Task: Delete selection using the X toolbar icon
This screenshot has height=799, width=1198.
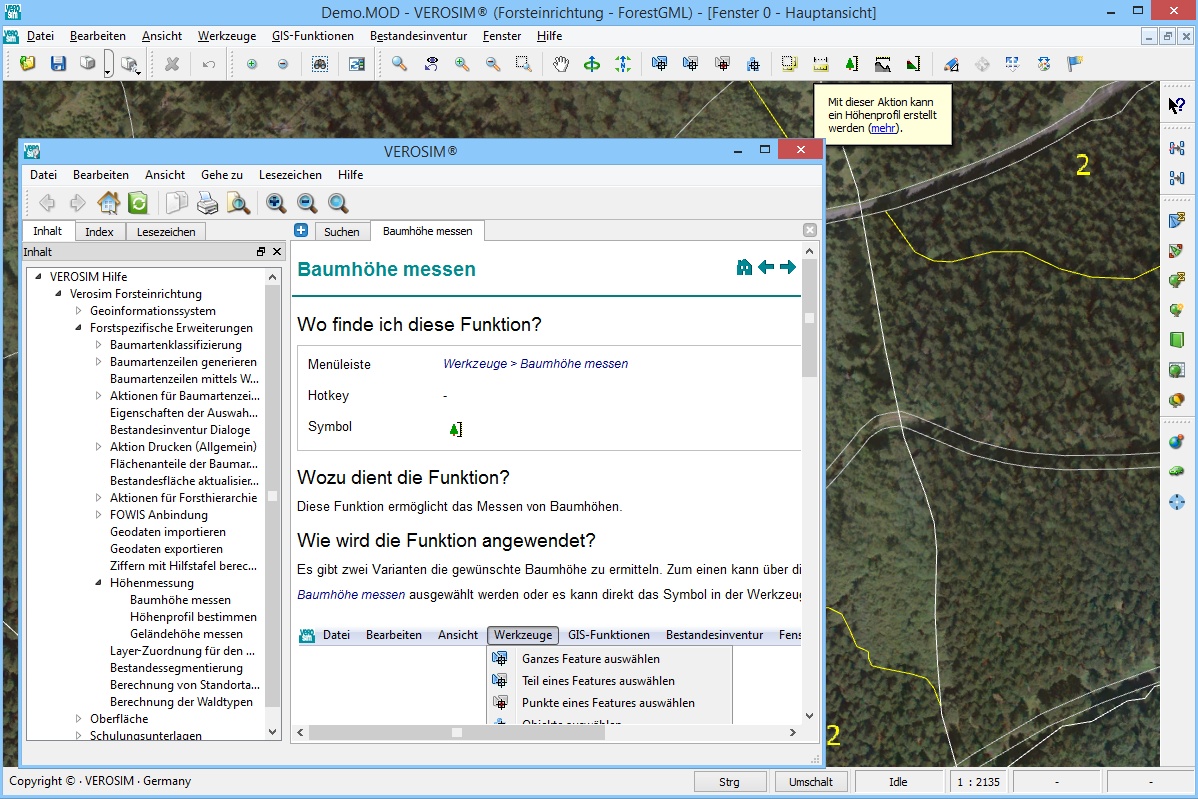Action: pos(172,64)
